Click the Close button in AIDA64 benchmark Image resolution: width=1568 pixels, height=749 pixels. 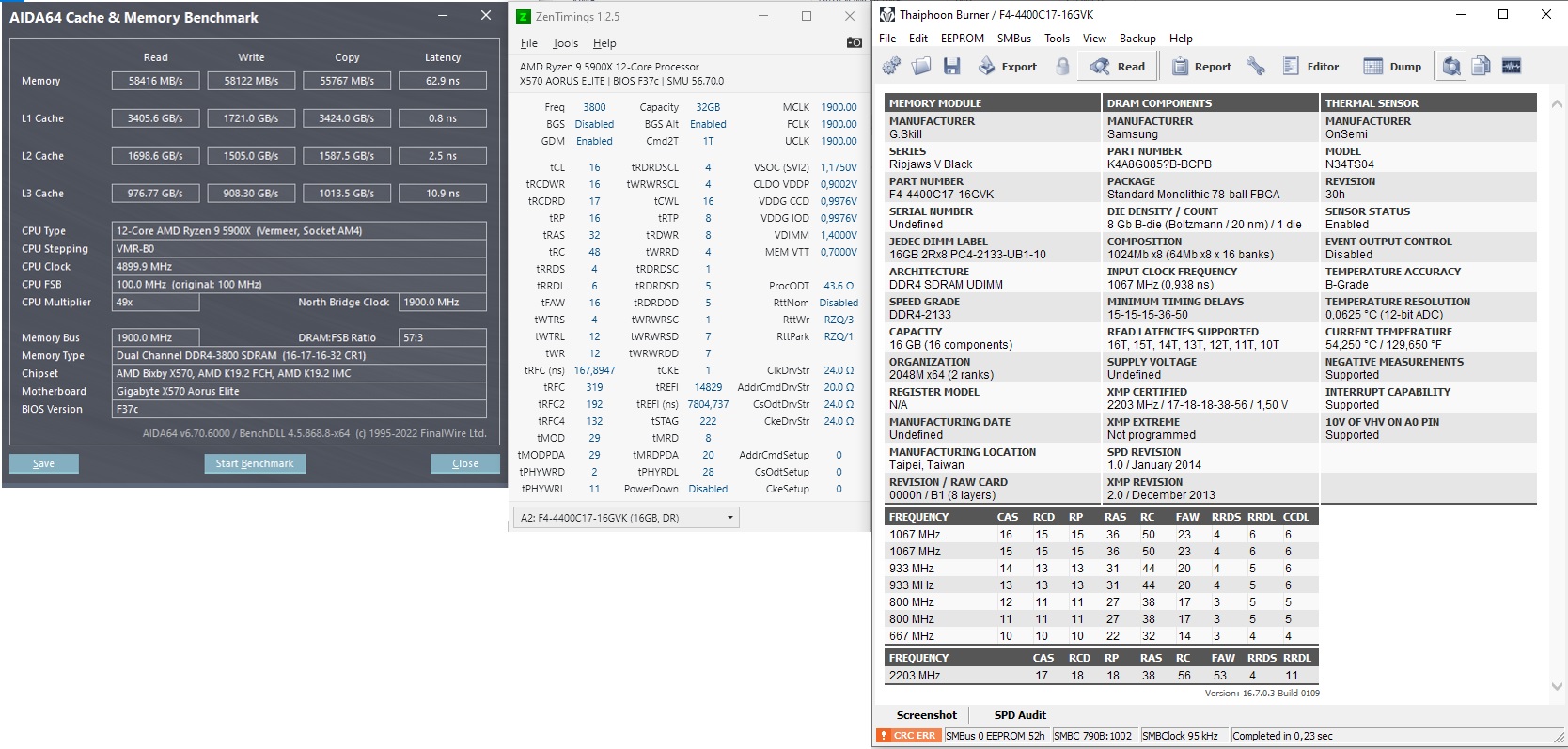point(465,463)
